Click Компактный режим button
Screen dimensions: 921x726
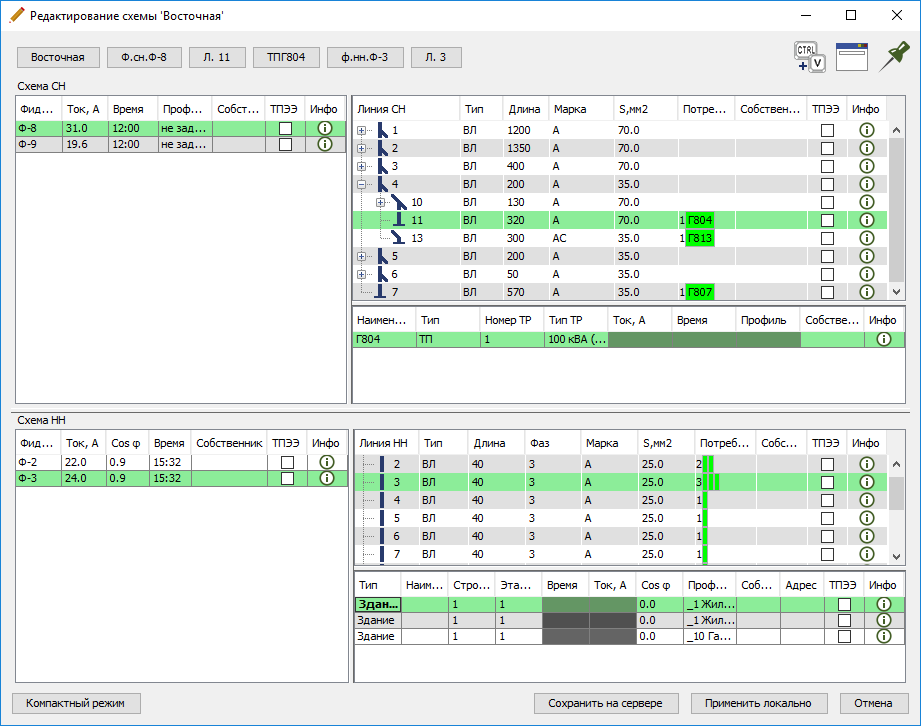[76, 703]
